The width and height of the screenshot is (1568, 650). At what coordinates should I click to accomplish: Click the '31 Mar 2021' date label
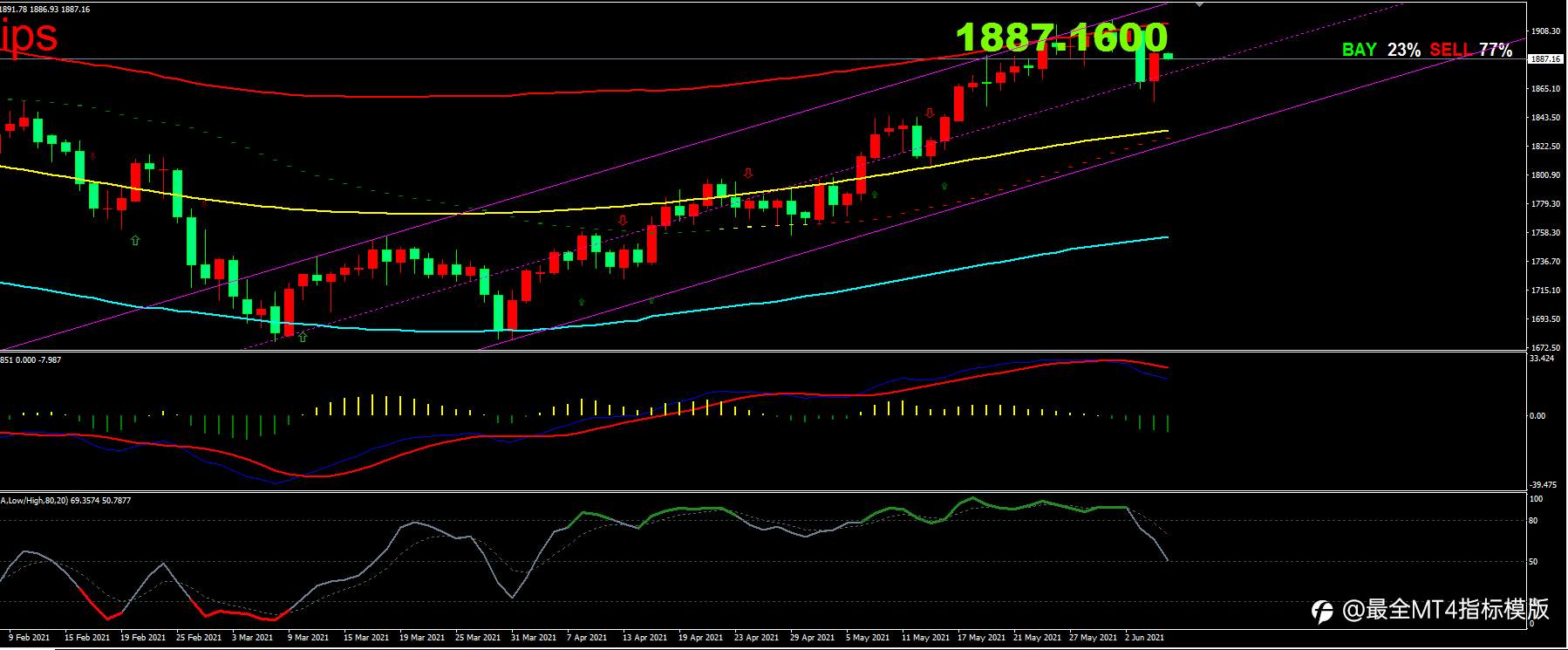tap(534, 638)
